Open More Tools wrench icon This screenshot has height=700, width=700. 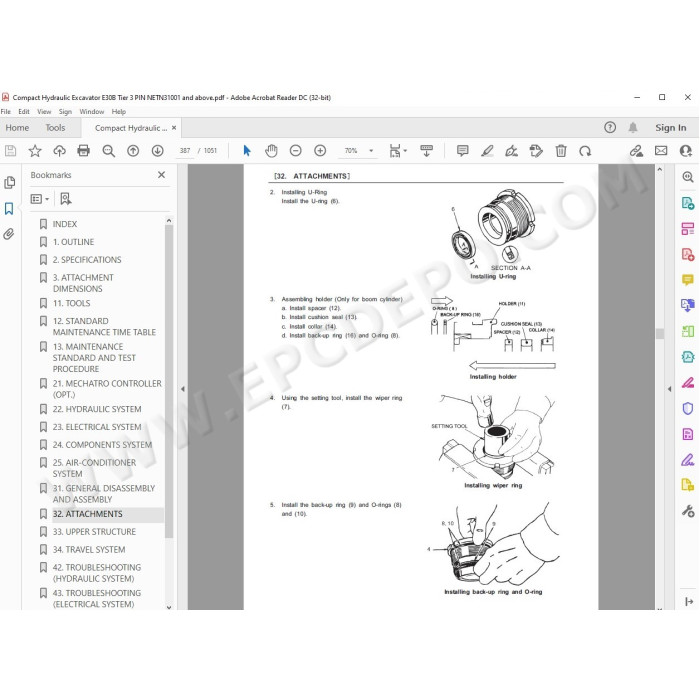pos(688,511)
